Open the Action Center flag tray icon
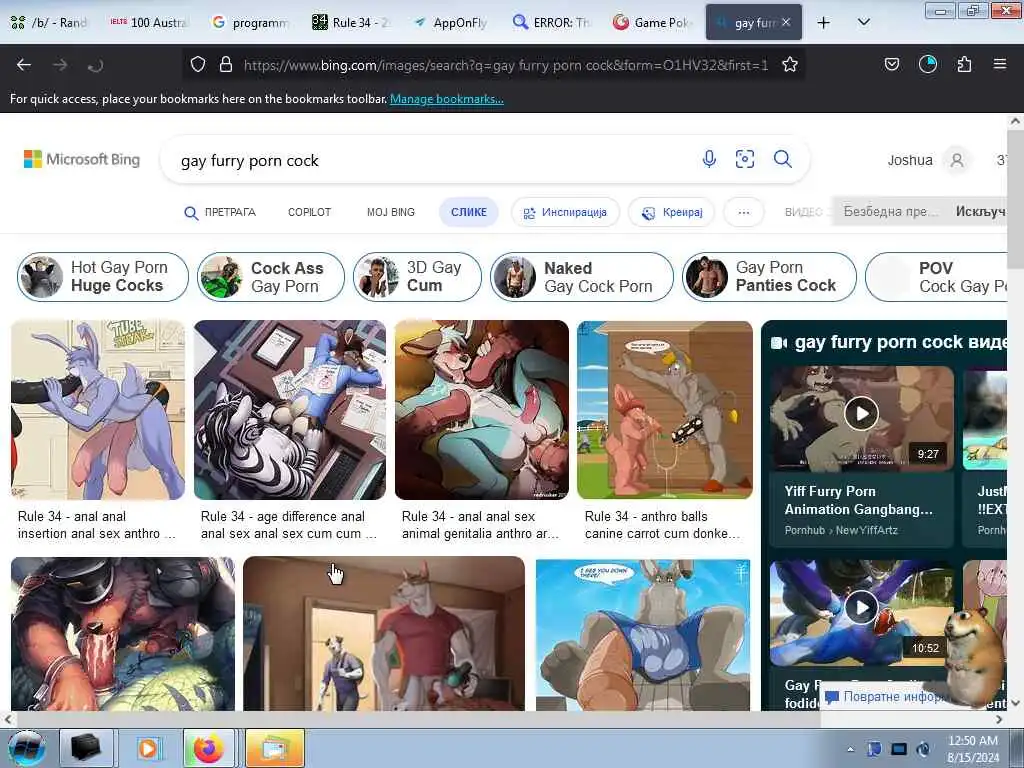1024x768 pixels. (874, 749)
